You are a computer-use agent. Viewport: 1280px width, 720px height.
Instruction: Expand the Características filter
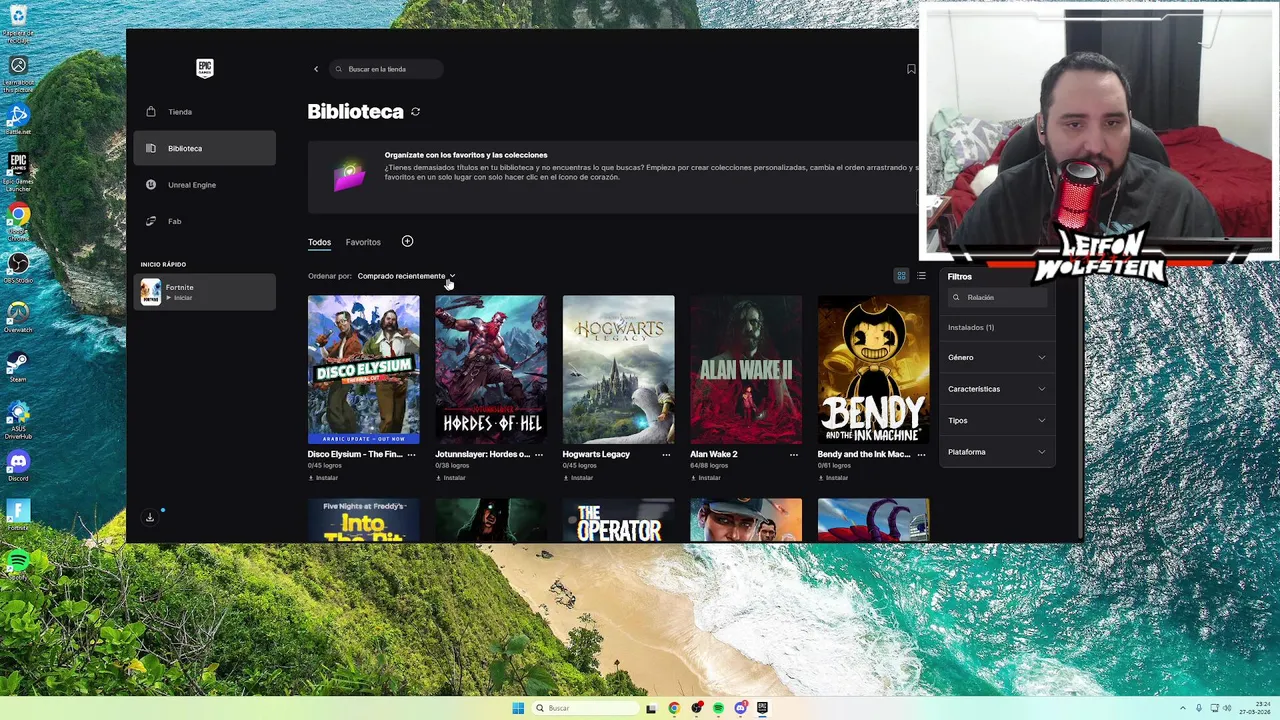(x=997, y=389)
